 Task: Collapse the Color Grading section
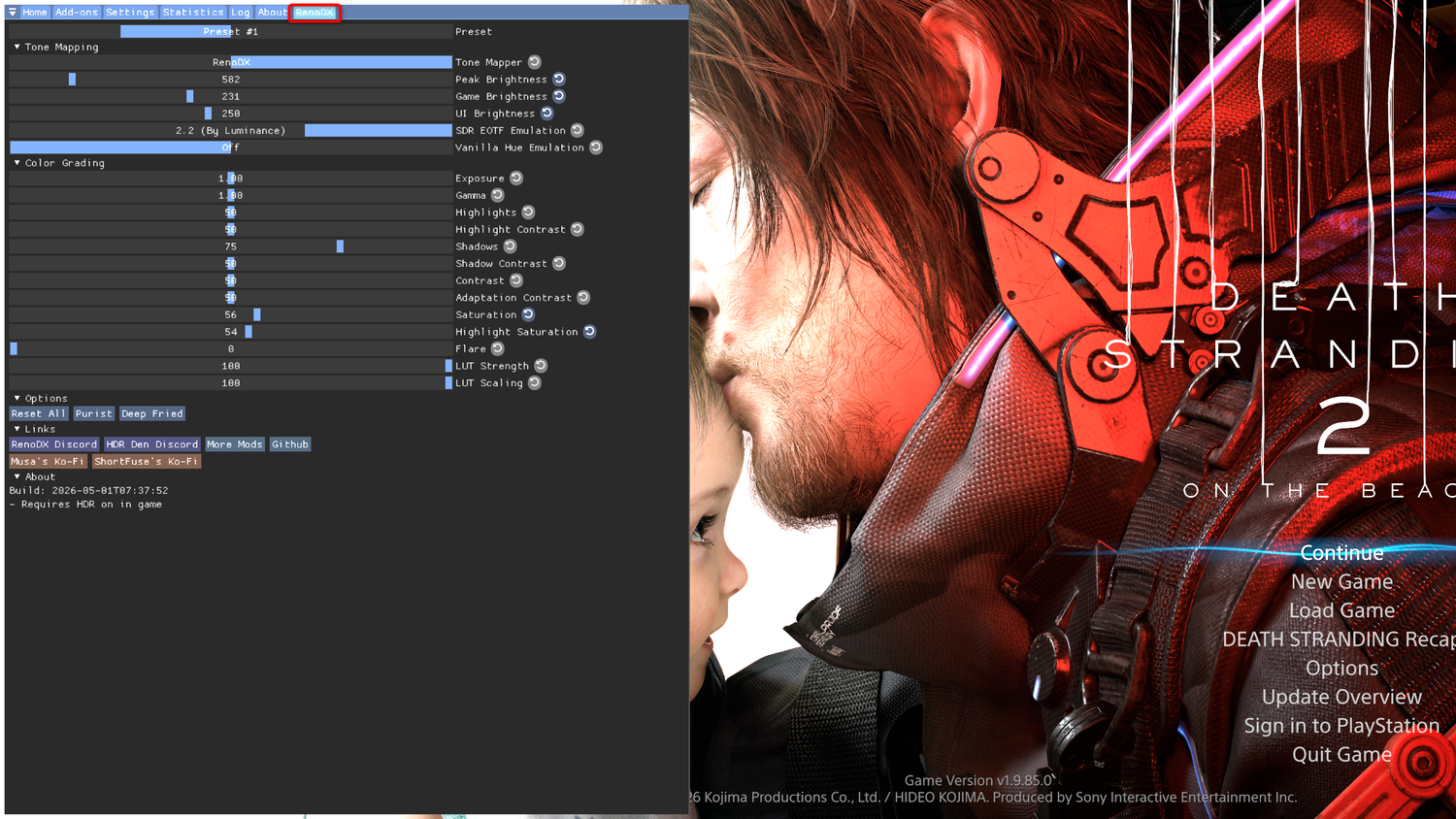(17, 163)
